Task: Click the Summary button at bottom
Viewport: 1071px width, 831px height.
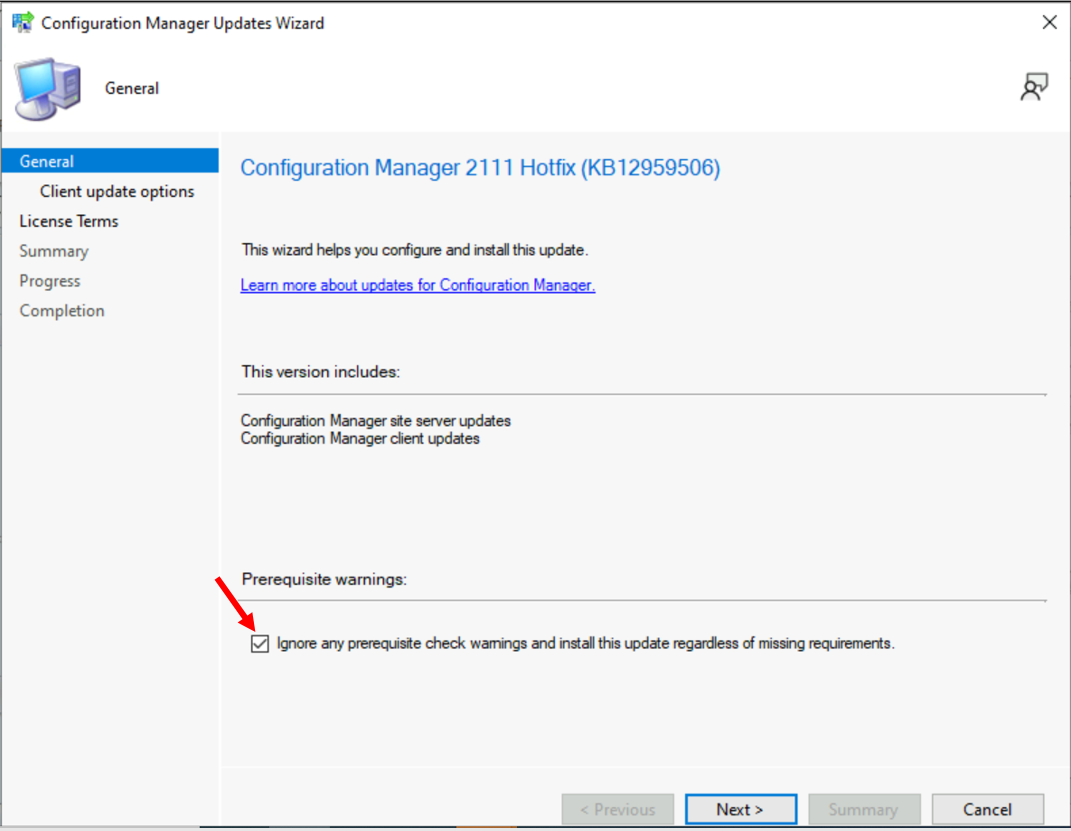Action: (864, 809)
